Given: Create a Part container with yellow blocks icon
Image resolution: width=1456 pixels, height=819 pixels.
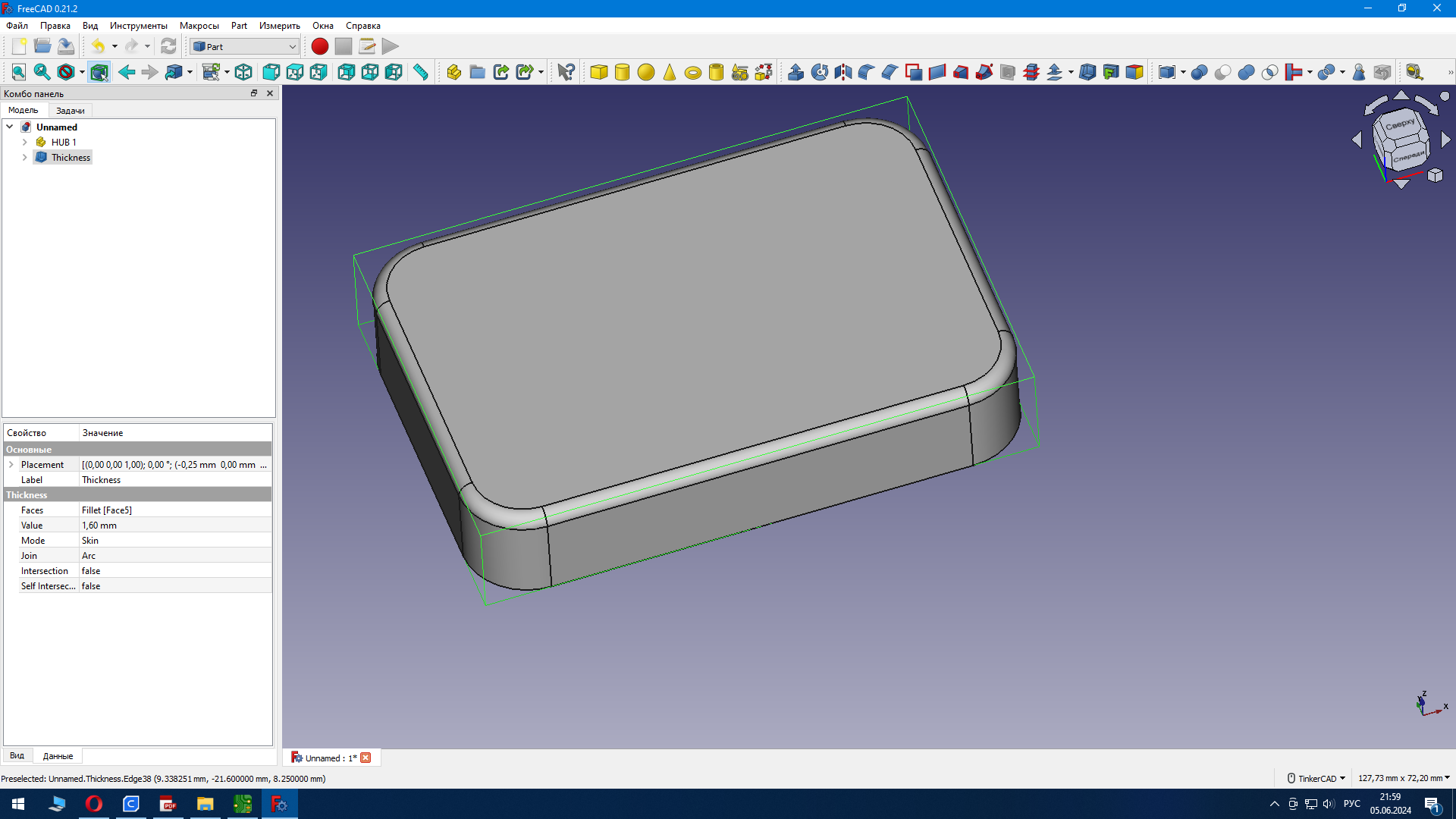Looking at the screenshot, I should pyautogui.click(x=454, y=72).
